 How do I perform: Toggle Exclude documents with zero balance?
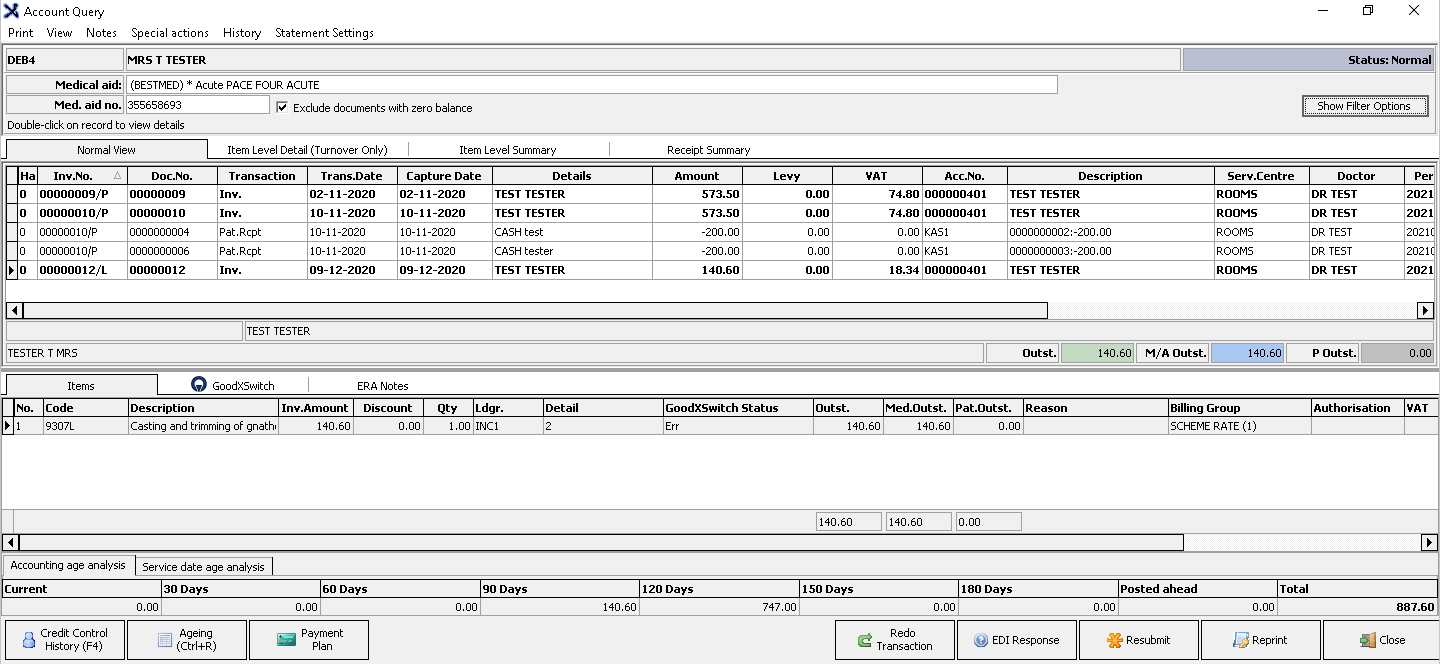point(282,107)
